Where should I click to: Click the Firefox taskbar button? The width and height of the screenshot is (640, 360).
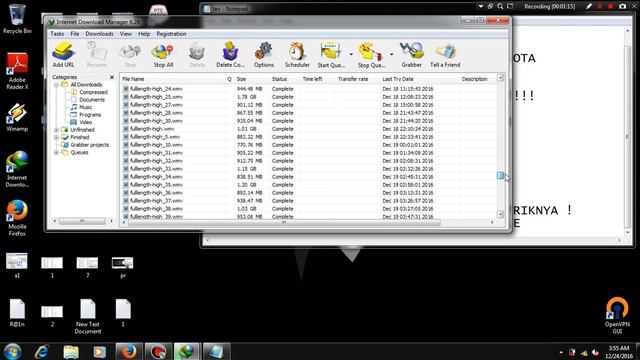[129, 351]
